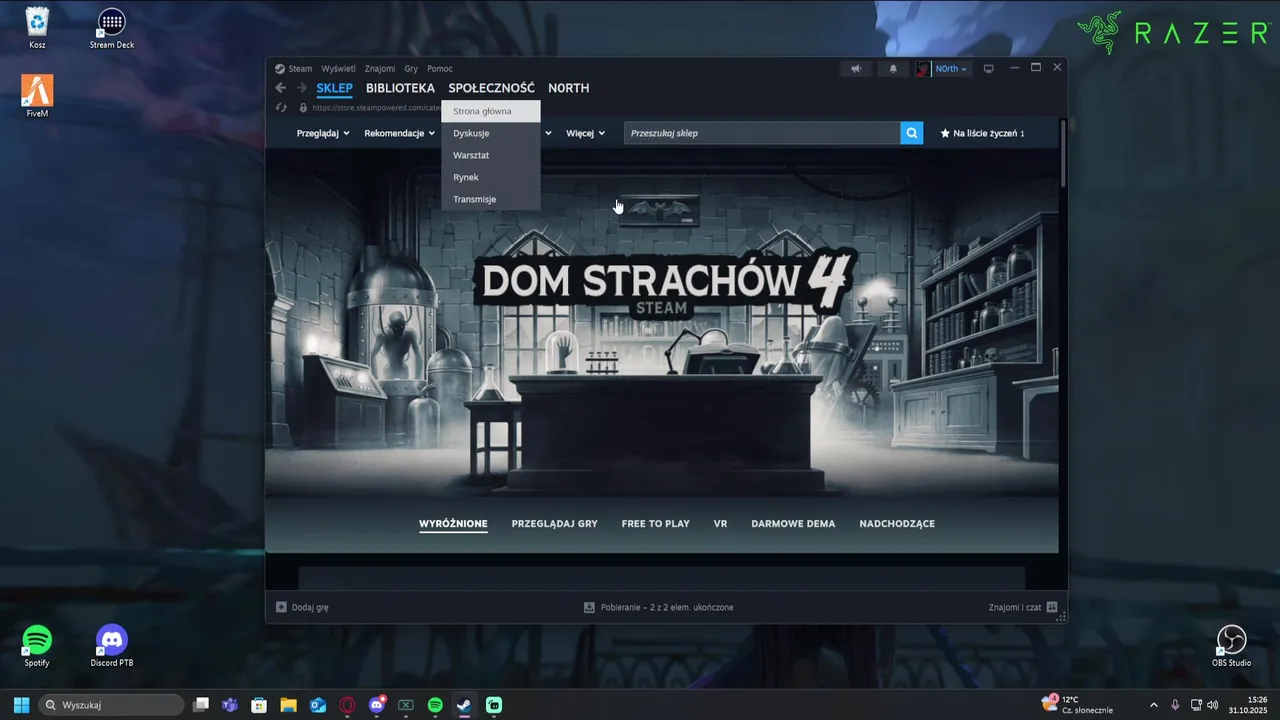Select the NADCHODZĄCE tab

(x=897, y=524)
